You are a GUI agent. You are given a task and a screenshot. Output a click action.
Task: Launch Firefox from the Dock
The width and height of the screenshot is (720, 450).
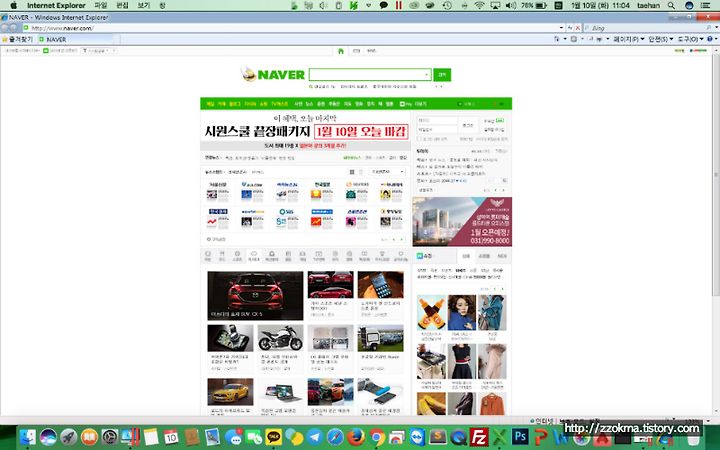(356, 437)
